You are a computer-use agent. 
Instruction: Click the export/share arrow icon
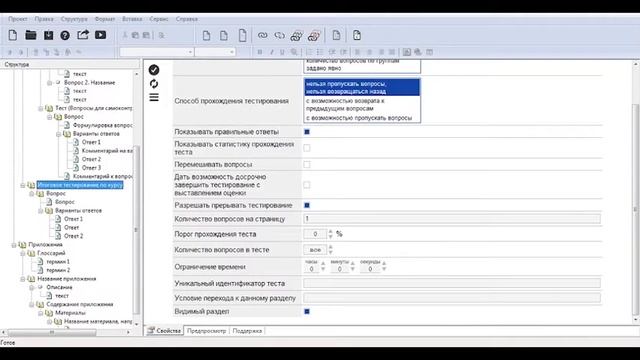click(x=83, y=35)
